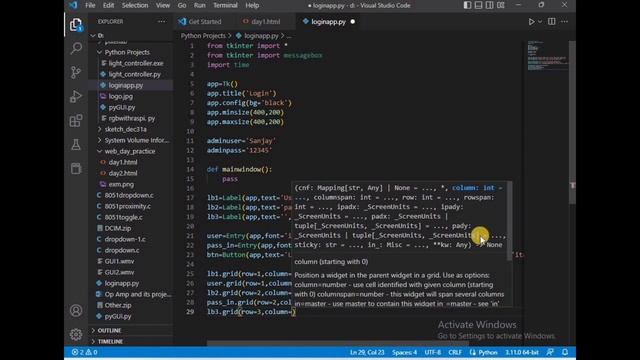The image size is (640, 360).
Task: Customize Layout icon in title bar
Action: pos(501,5)
